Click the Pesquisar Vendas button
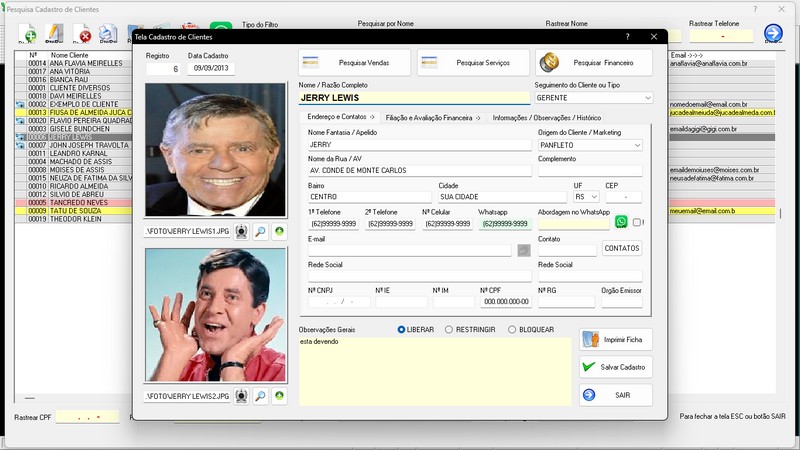The height and width of the screenshot is (450, 800). pyautogui.click(x=354, y=63)
